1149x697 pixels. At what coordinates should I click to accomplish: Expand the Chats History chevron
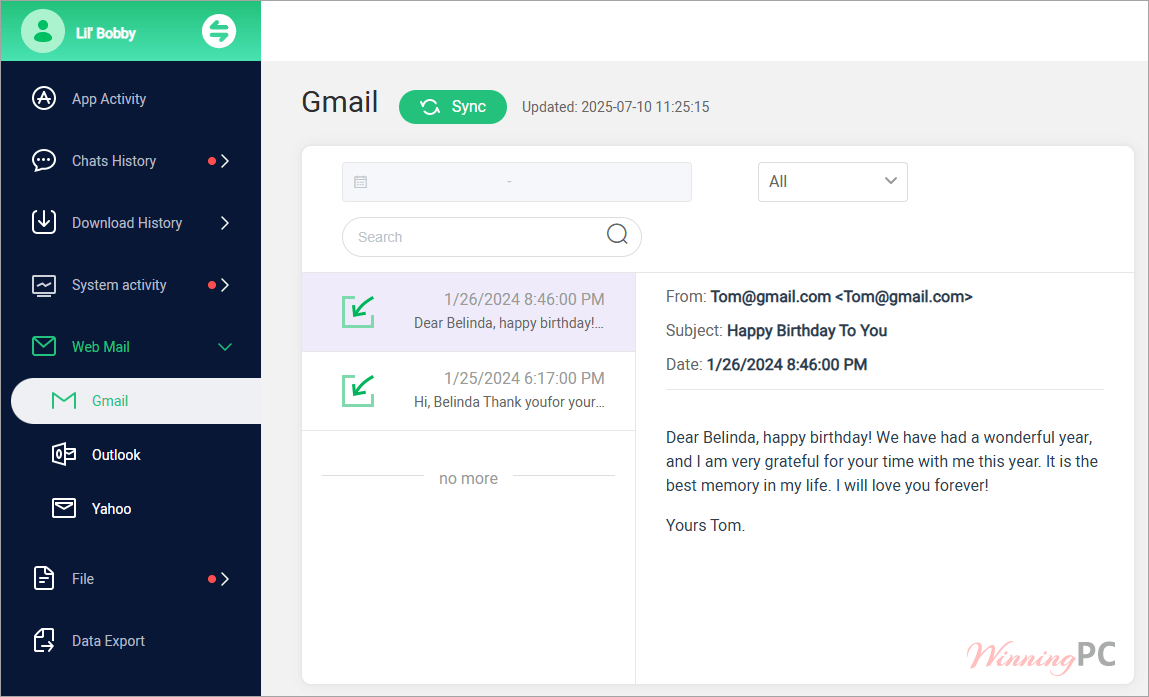pyautogui.click(x=225, y=161)
